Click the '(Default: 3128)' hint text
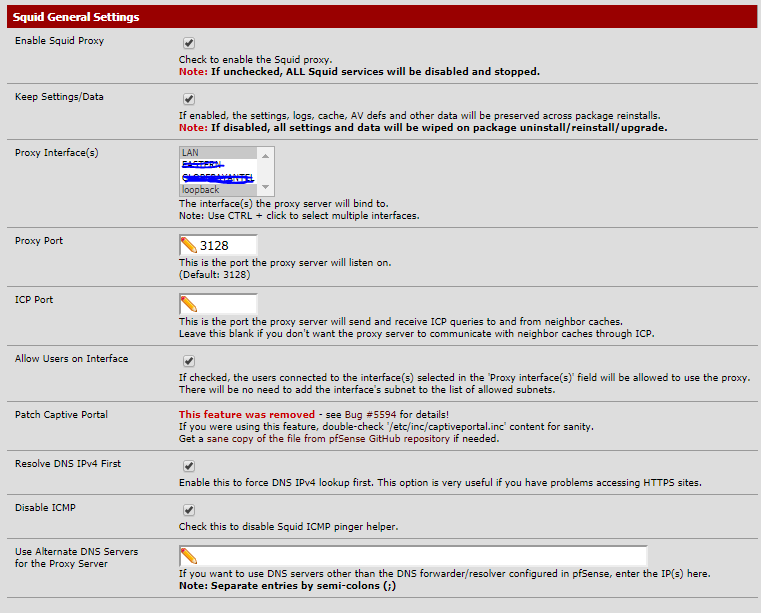 point(215,275)
